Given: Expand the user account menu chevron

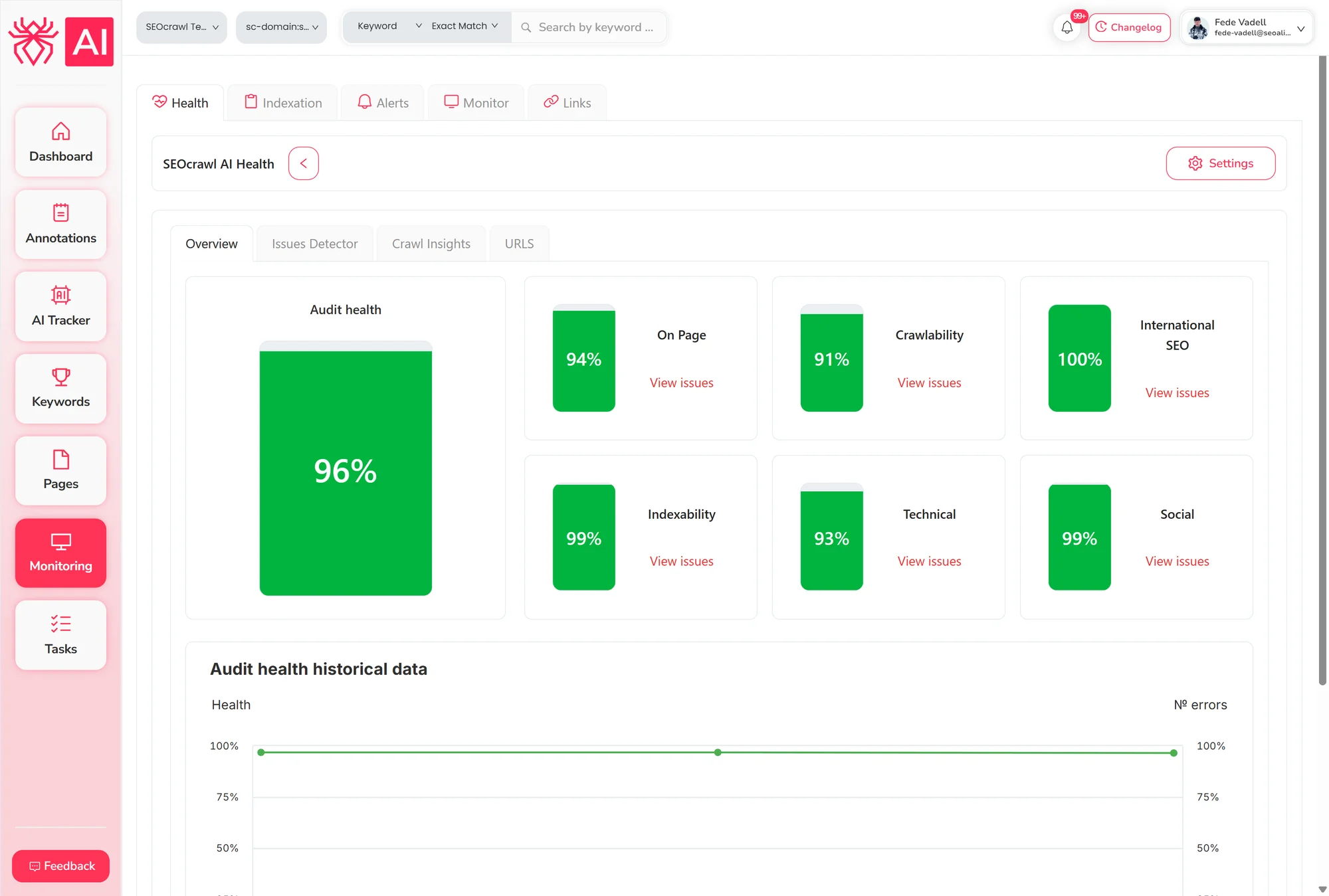Looking at the screenshot, I should point(1301,28).
